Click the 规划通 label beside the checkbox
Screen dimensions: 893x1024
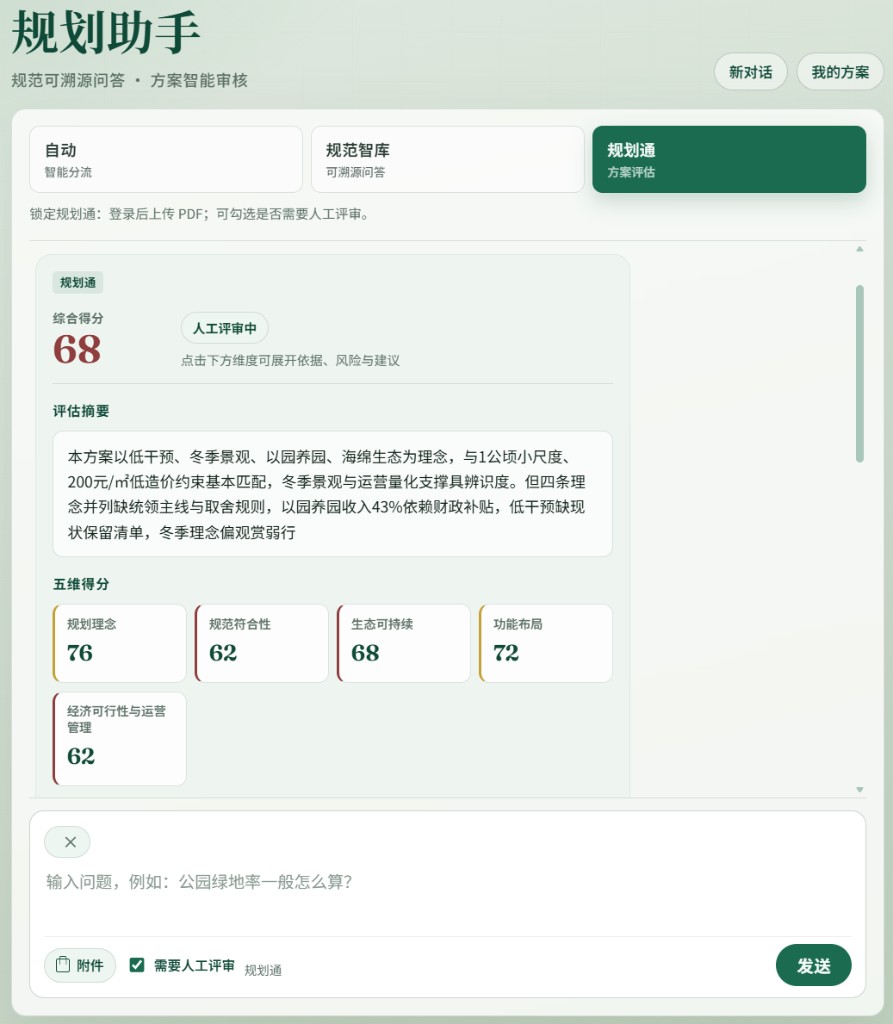pos(263,970)
